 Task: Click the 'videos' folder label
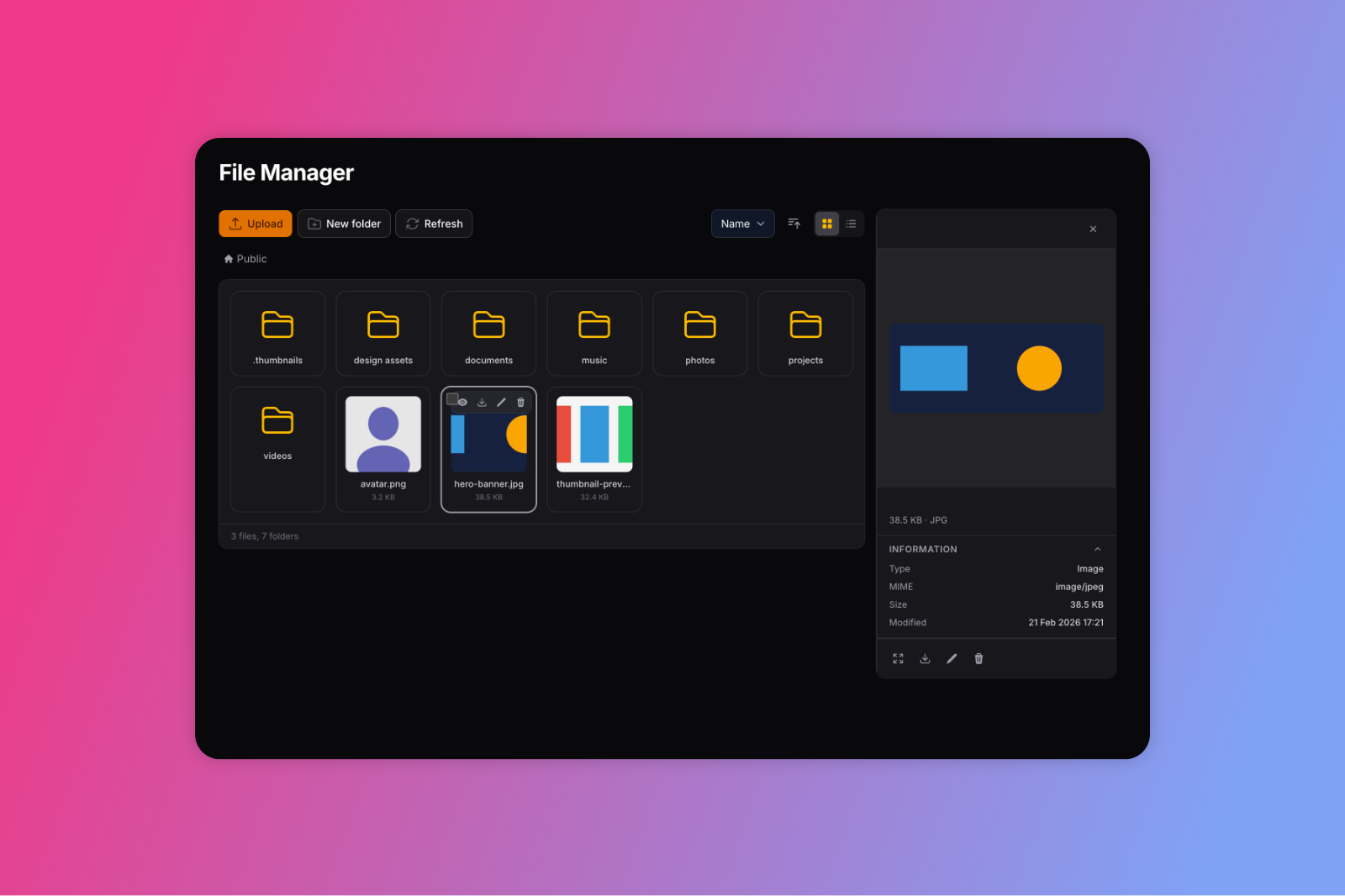click(277, 456)
